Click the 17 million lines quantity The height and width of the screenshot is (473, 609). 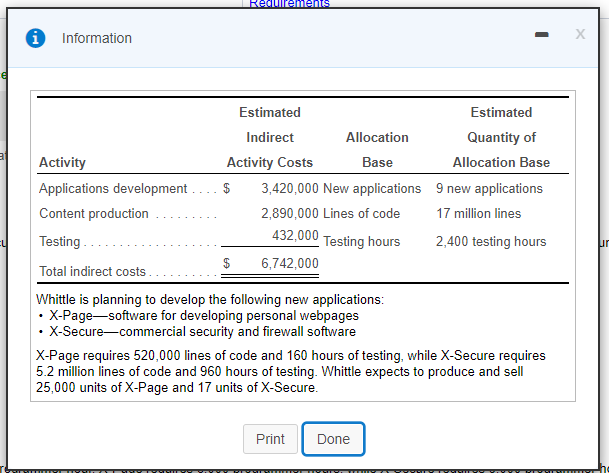(478, 213)
